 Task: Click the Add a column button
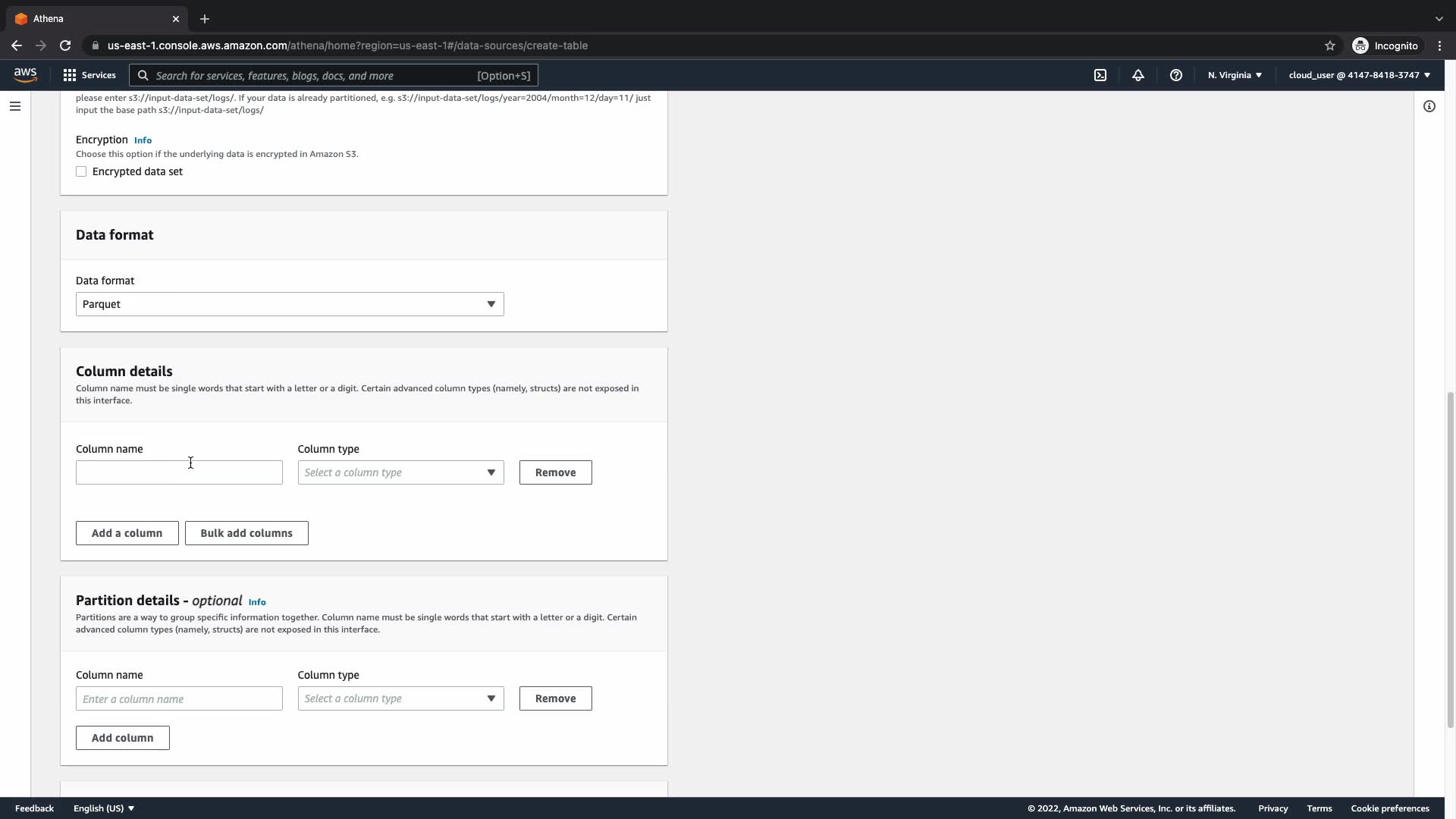[x=127, y=533]
